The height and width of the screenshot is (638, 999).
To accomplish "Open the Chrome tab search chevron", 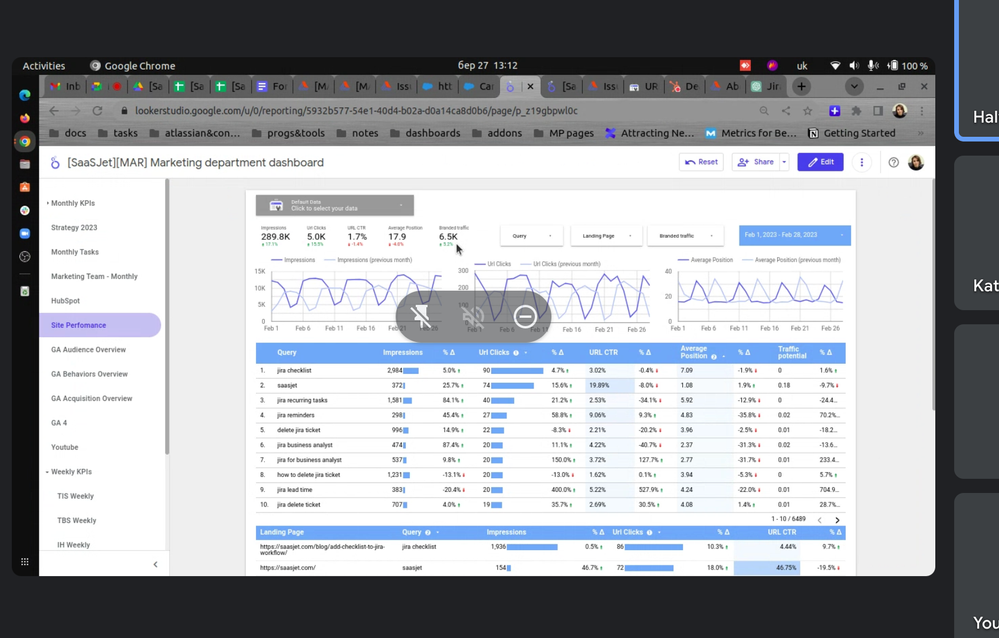I will click(854, 86).
